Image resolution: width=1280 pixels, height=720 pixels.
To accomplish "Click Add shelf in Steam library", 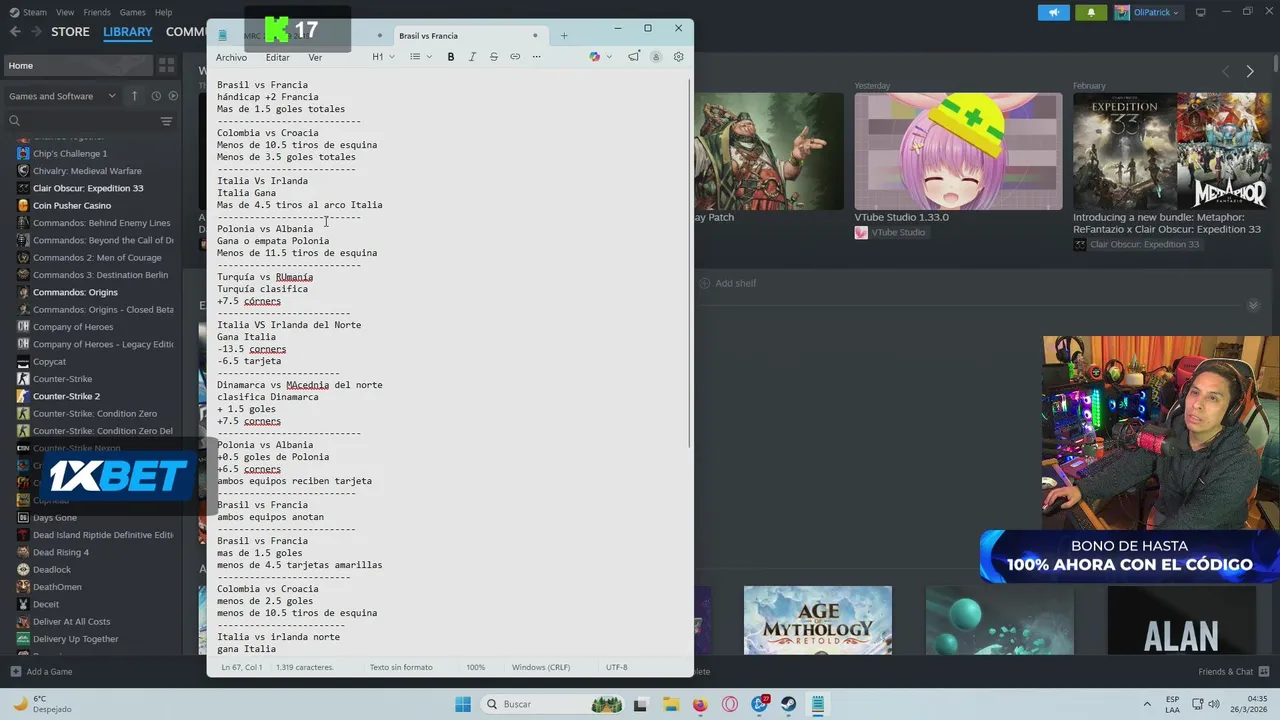I will (x=728, y=283).
